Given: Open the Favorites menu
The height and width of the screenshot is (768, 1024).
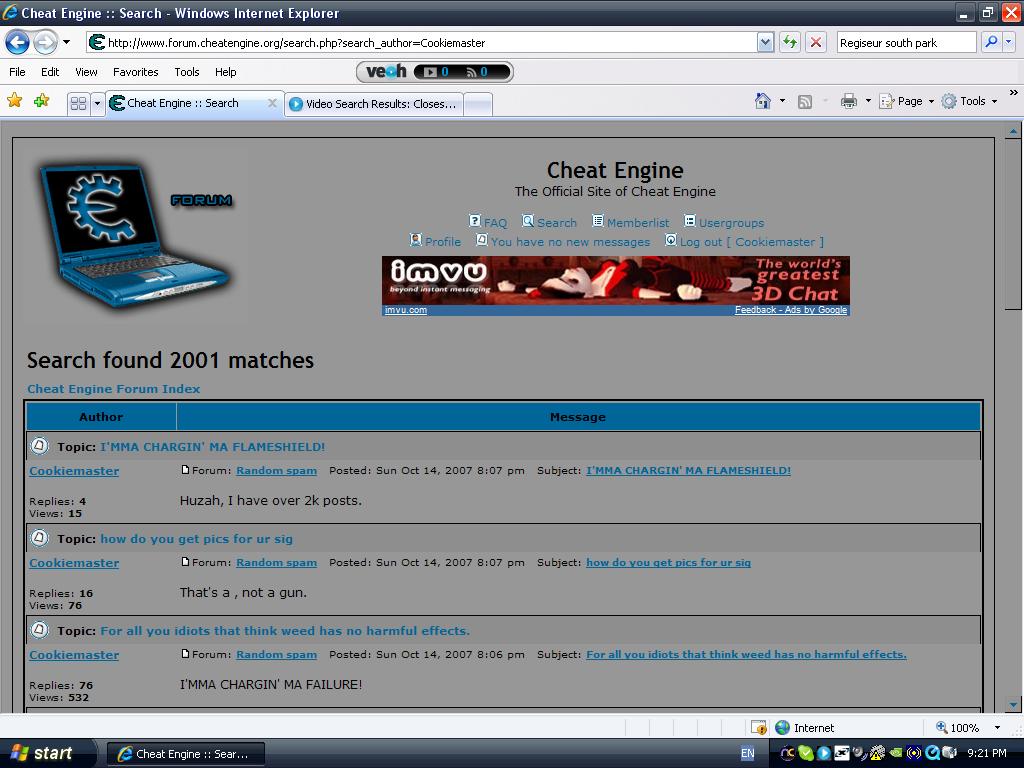Looking at the screenshot, I should [135, 72].
